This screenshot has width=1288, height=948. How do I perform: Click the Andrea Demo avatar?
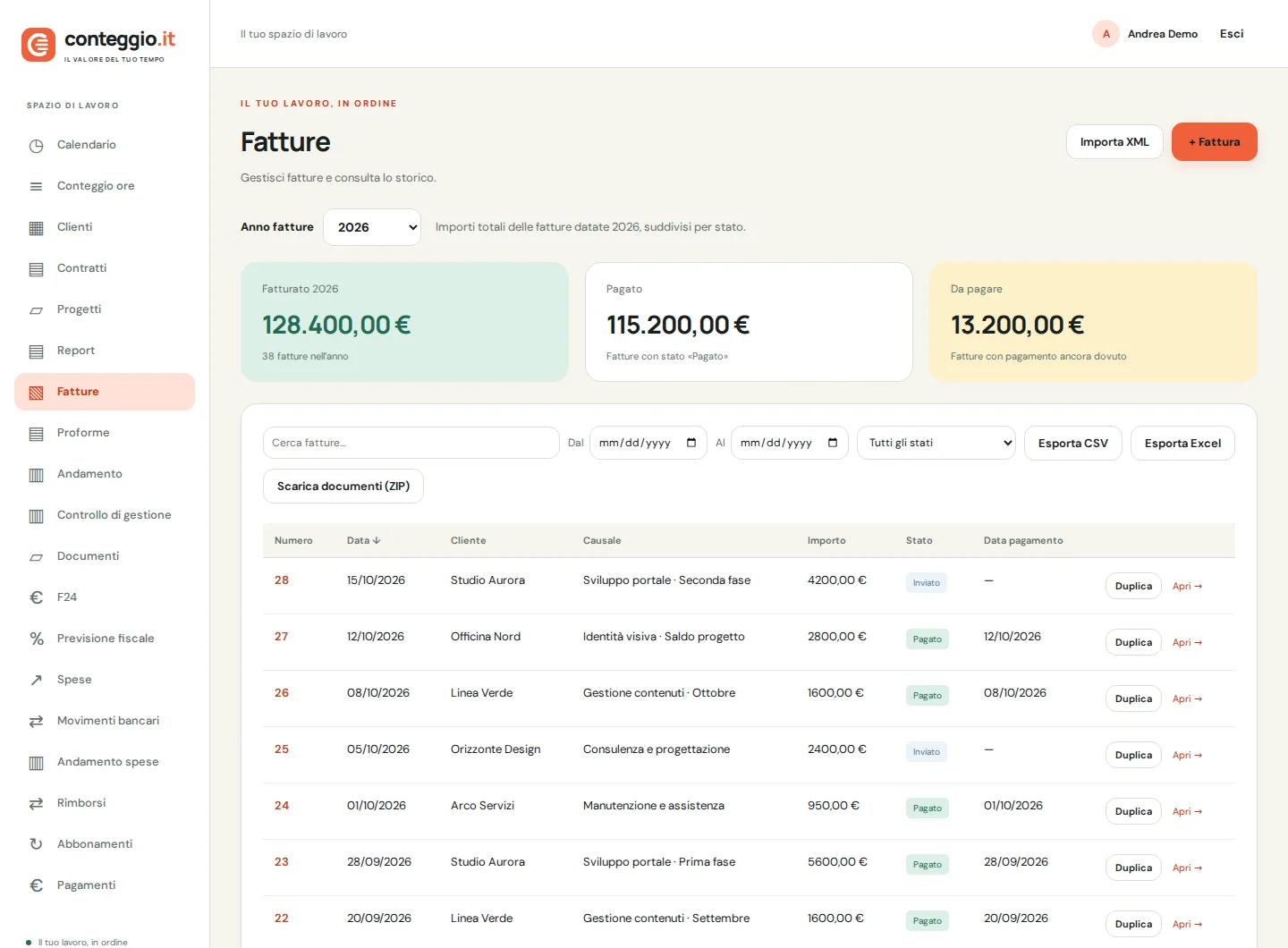1106,34
